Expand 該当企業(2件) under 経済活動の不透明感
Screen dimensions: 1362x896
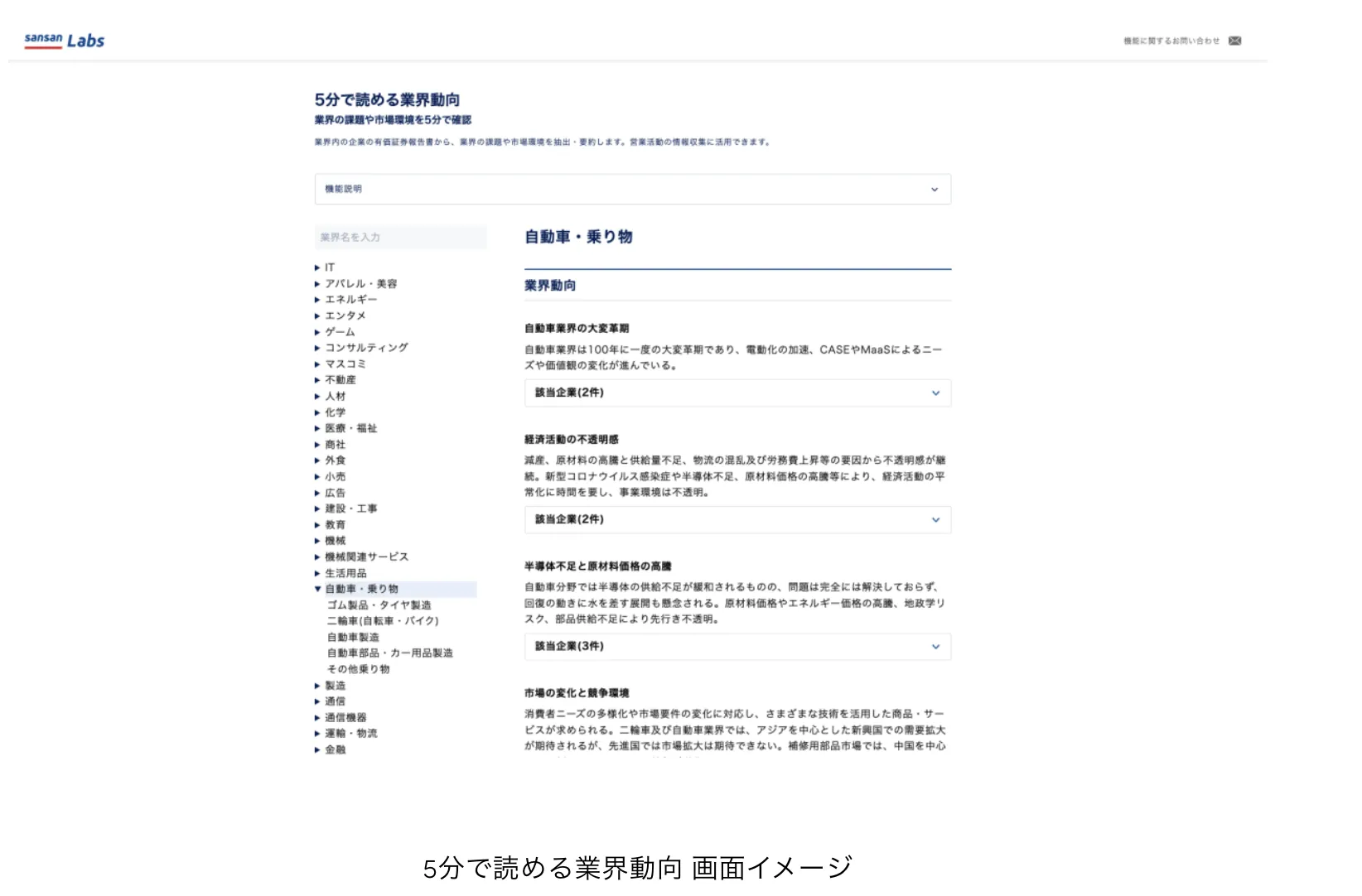[x=737, y=520]
